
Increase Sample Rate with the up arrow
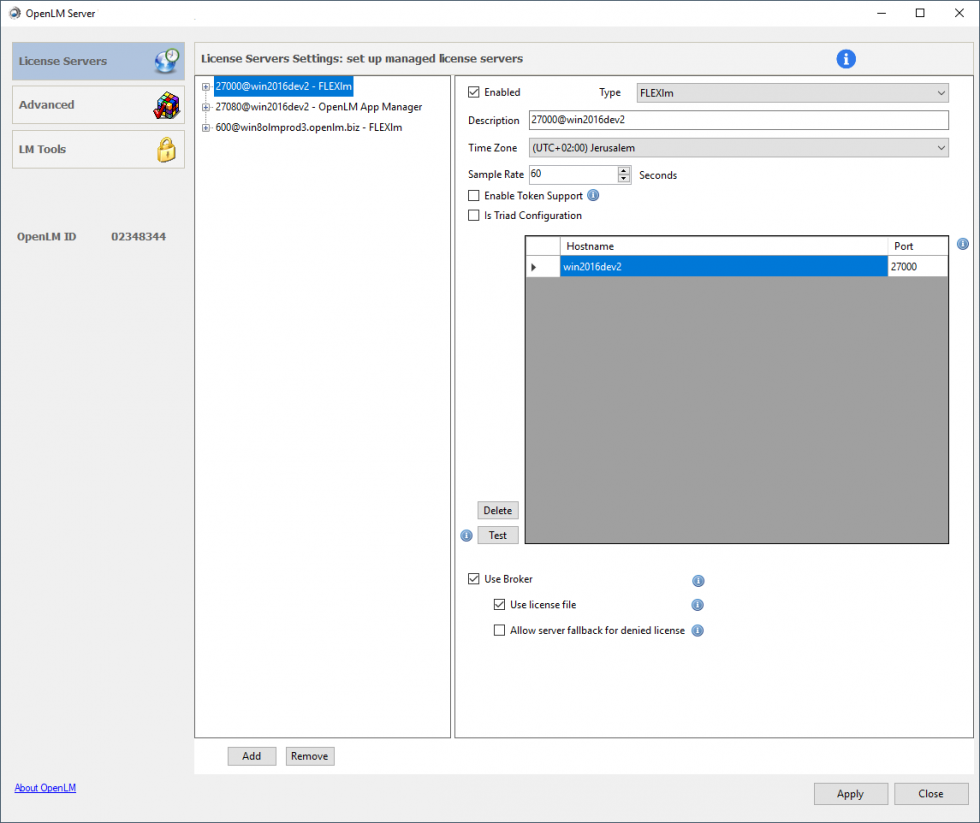point(625,170)
